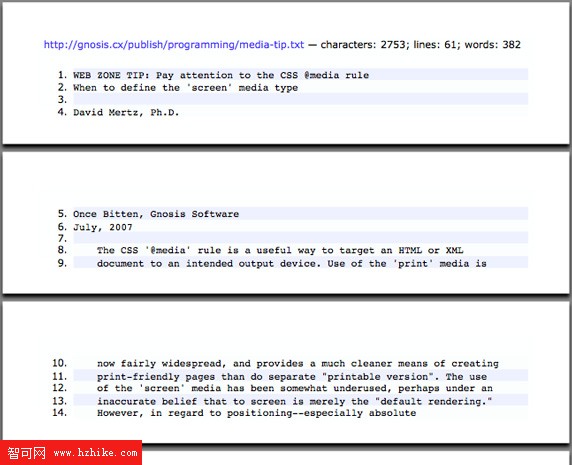572x465 pixels.
Task: Click the empty highlighted line 3
Action: tap(300, 99)
